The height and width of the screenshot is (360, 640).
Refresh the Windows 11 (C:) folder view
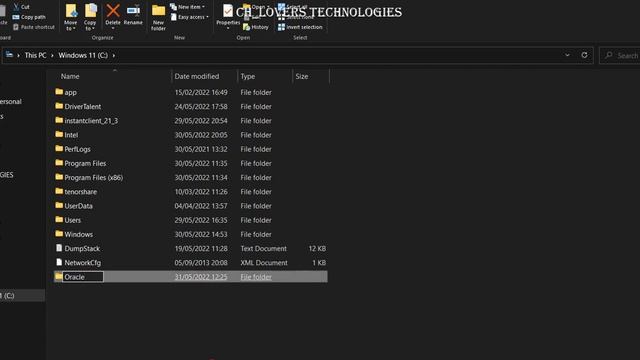tap(584, 55)
